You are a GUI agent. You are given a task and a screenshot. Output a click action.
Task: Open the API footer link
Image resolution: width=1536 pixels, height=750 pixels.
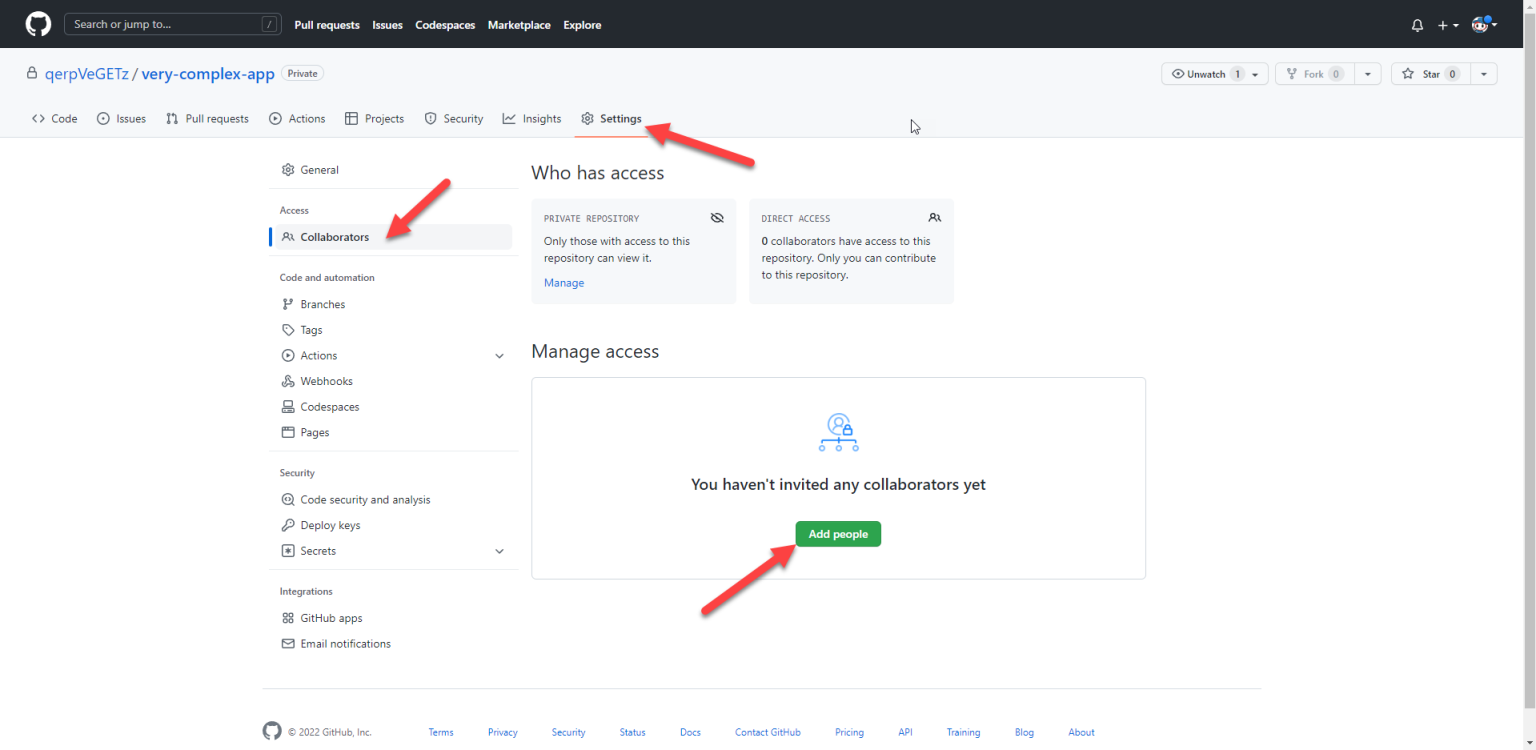pos(905,732)
